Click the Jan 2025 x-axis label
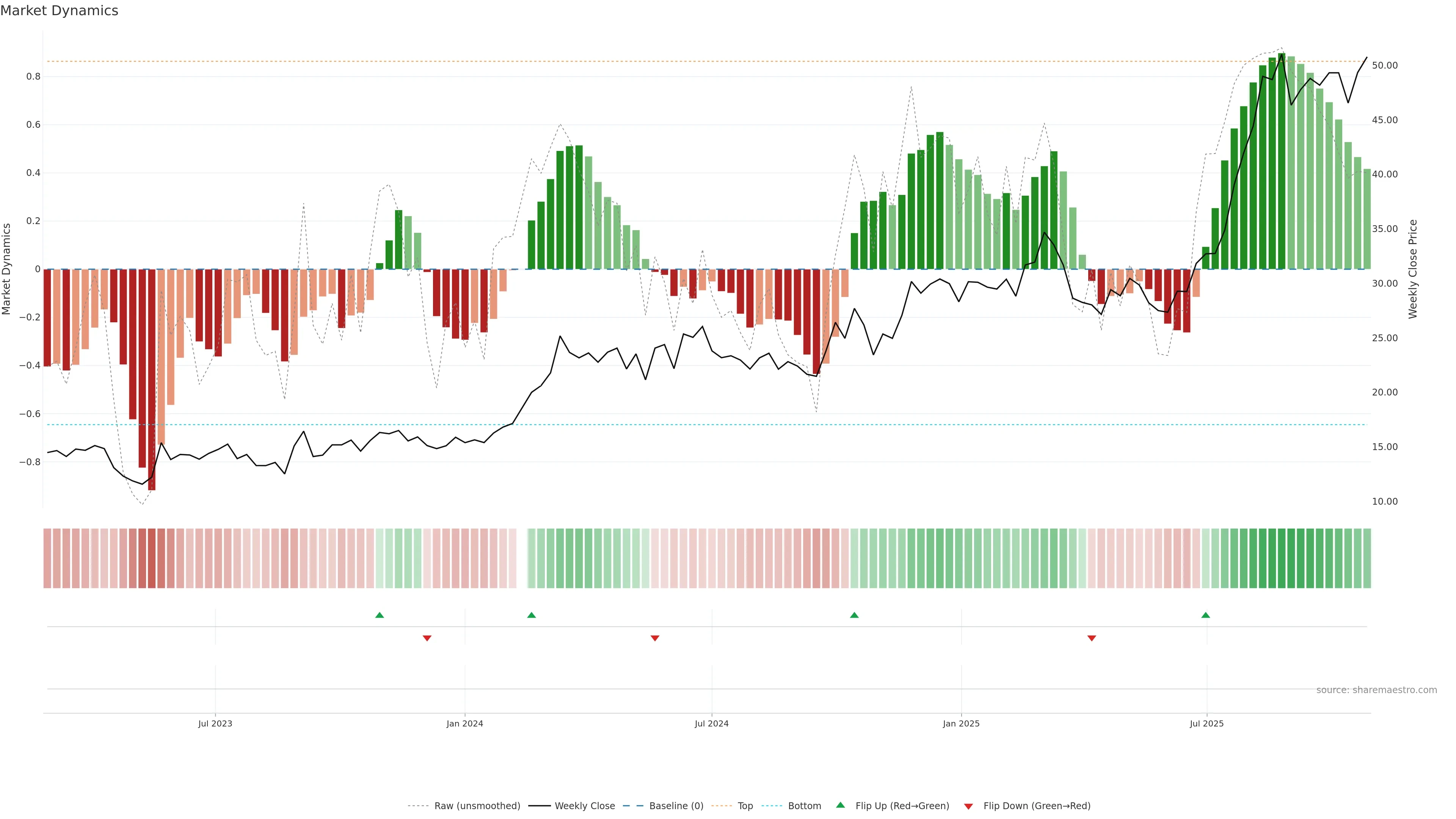This screenshot has height=819, width=1456. tap(961, 723)
